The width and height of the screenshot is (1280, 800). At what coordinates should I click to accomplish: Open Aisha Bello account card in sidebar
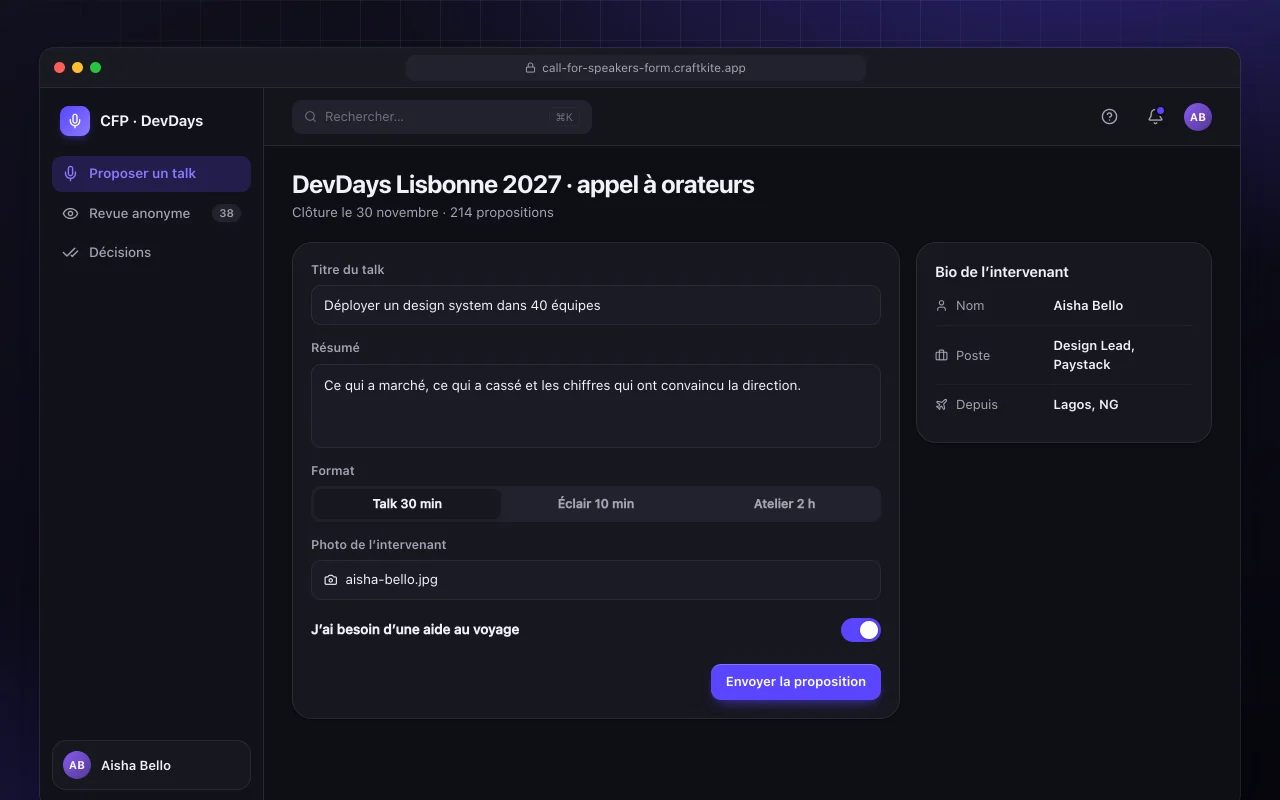point(151,765)
